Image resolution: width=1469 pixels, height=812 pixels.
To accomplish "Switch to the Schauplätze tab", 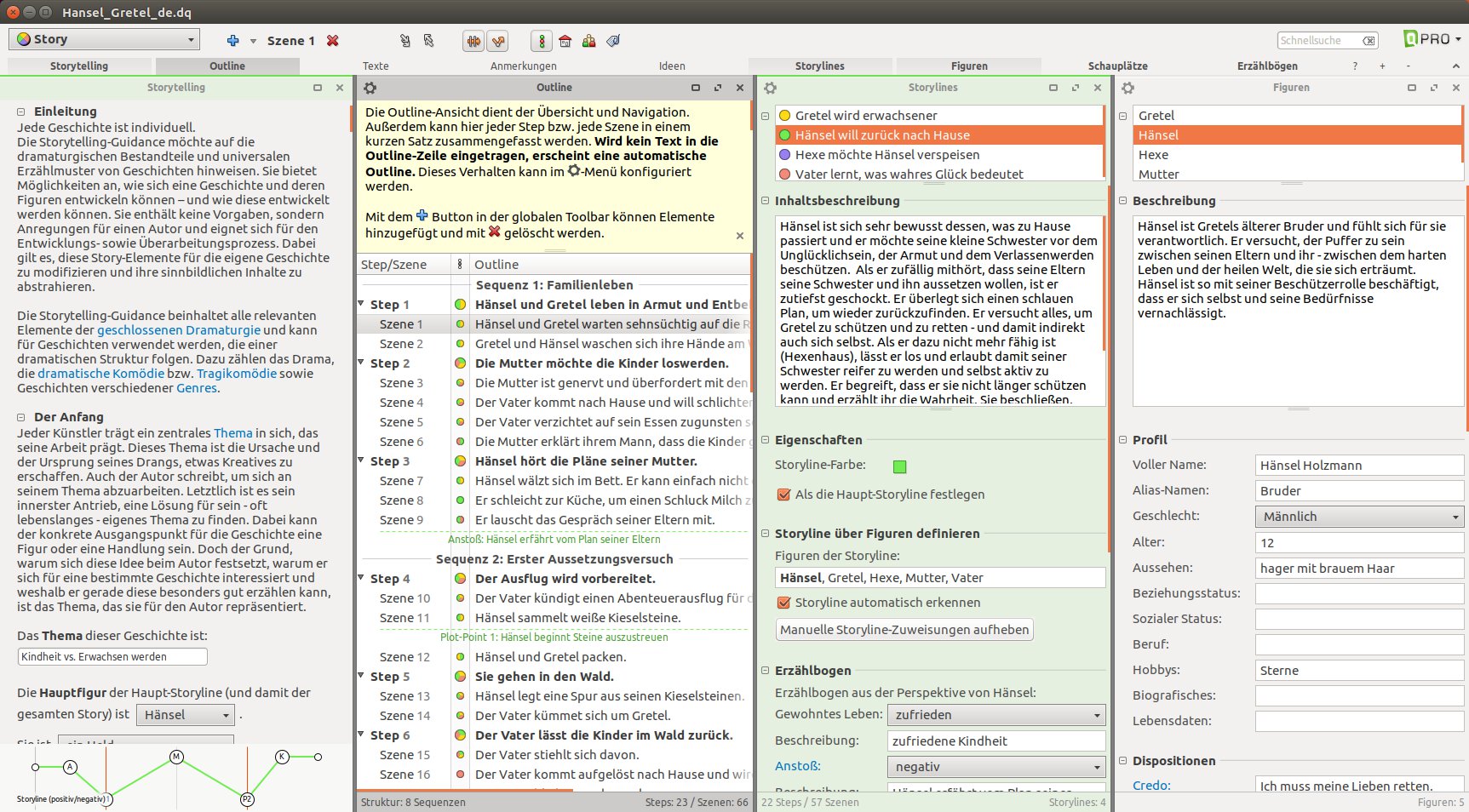I will 1117,66.
